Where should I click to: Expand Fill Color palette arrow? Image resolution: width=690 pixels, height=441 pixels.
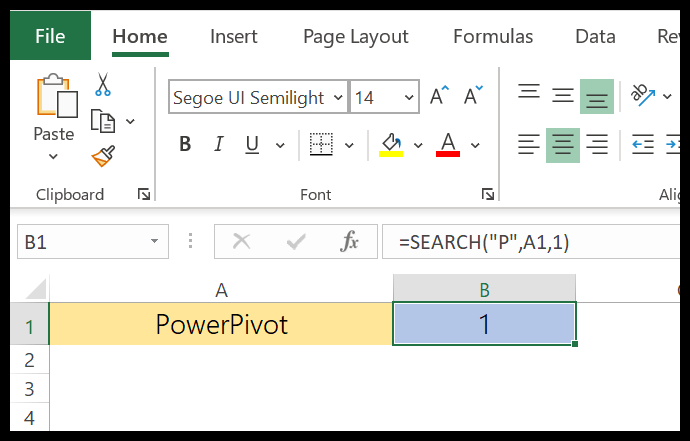click(418, 145)
